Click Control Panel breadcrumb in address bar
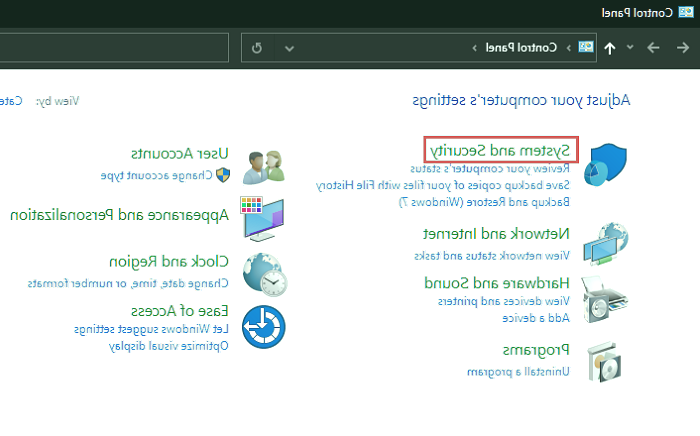Image resolution: width=700 pixels, height=436 pixels. pyautogui.click(x=521, y=48)
